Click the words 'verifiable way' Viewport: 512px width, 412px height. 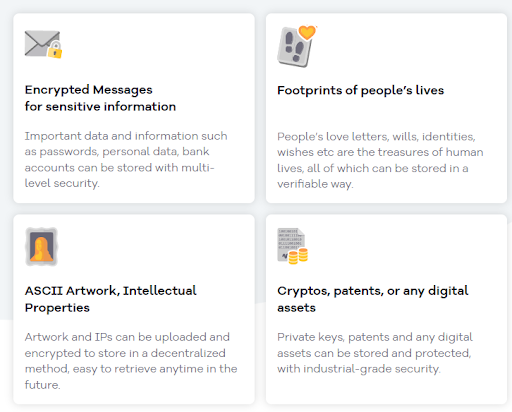pos(315,184)
